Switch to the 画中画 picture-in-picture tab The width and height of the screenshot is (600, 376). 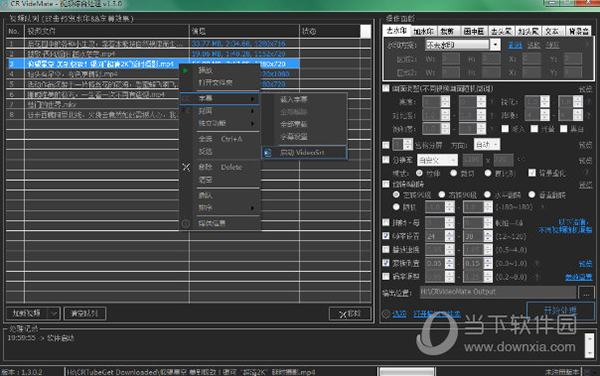pos(474,31)
